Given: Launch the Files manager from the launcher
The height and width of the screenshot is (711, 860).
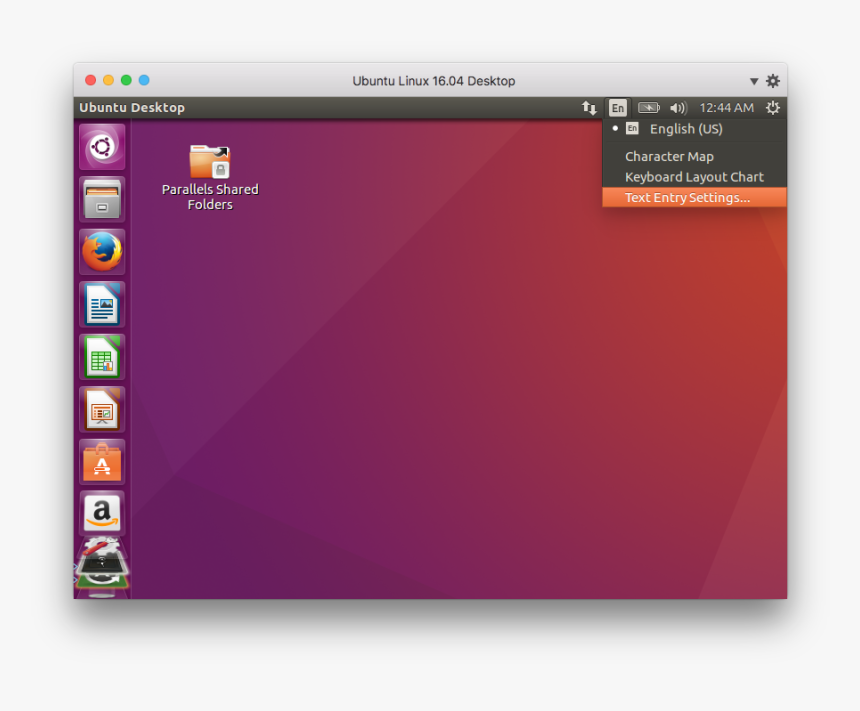Looking at the screenshot, I should click(102, 200).
